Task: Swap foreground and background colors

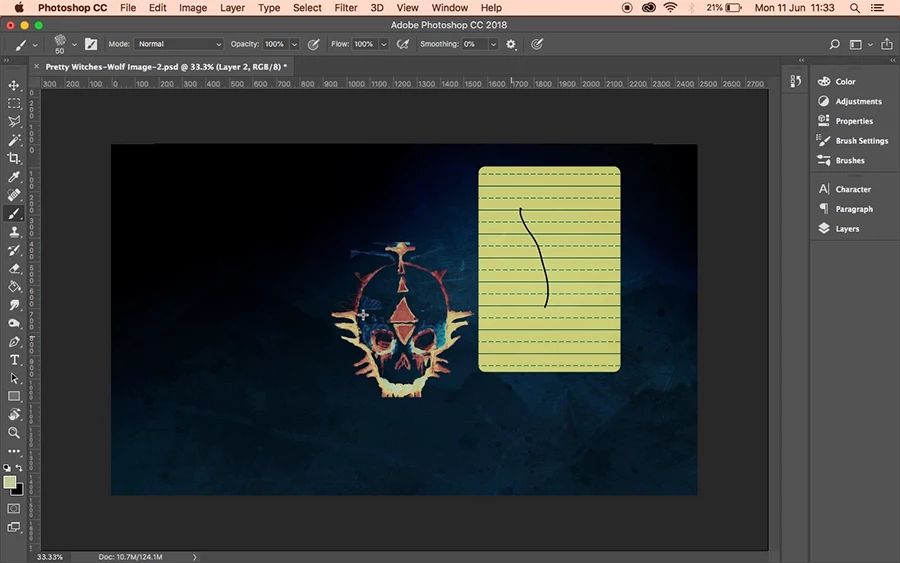Action: pos(19,468)
